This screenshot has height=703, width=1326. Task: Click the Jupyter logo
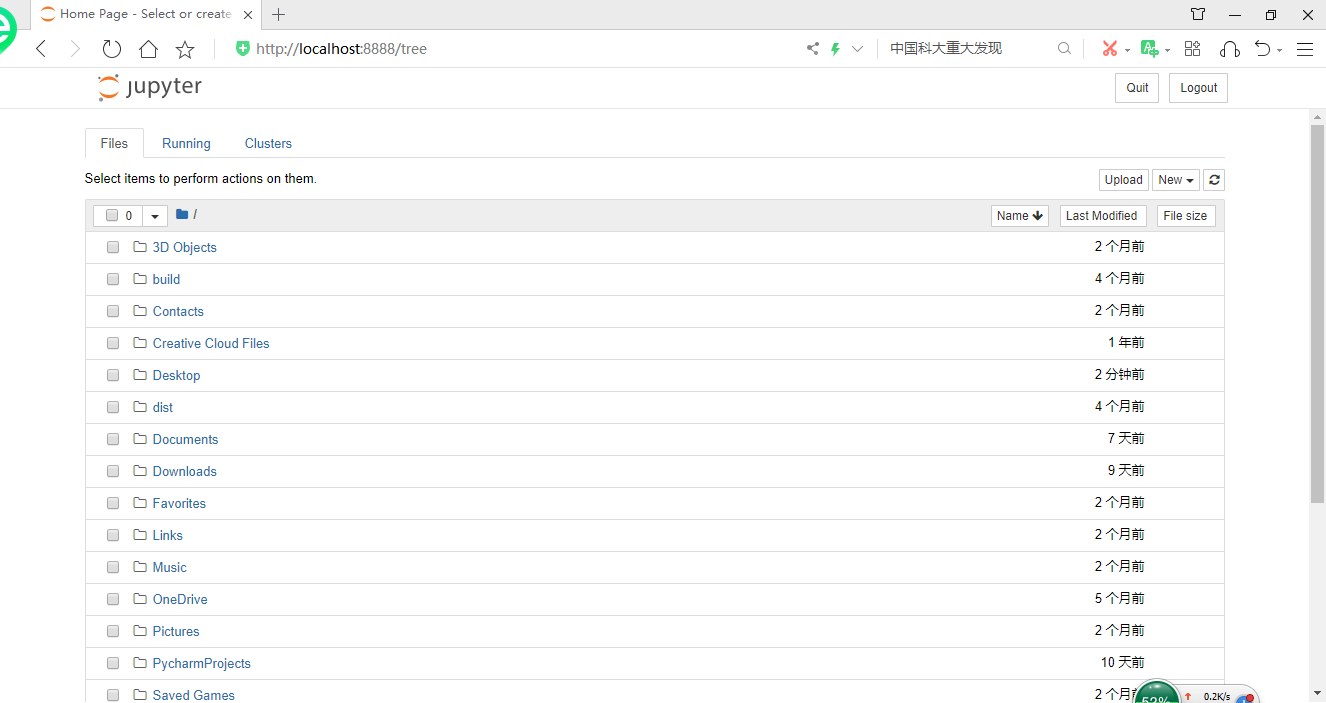[149, 87]
